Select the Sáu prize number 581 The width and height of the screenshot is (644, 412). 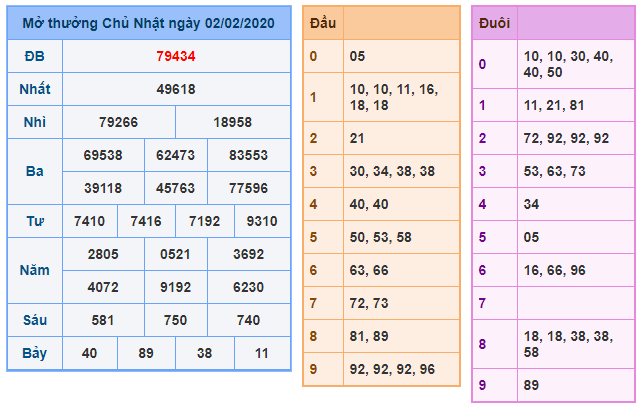(104, 320)
